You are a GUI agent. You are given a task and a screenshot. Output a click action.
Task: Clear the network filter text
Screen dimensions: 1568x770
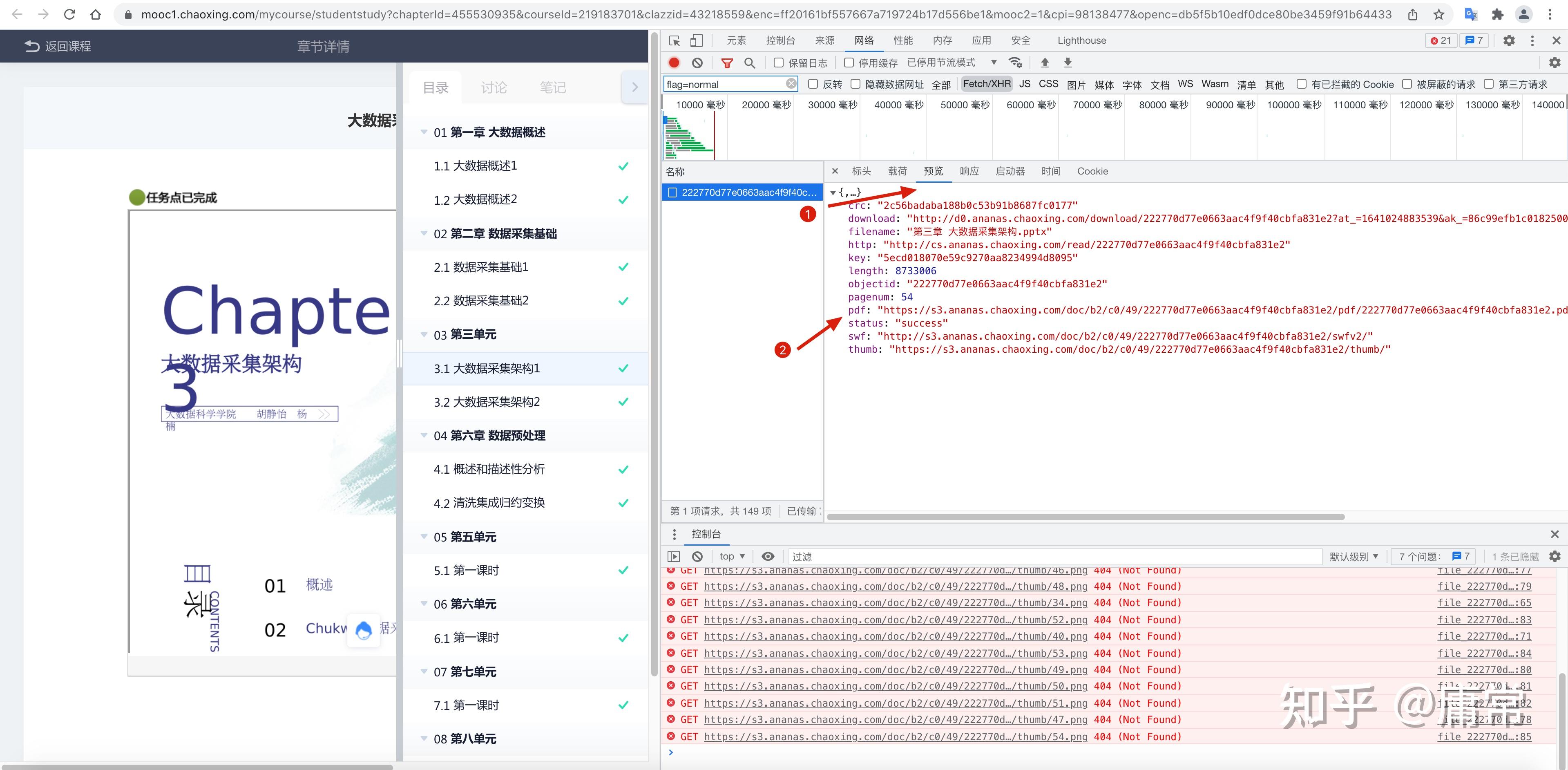pyautogui.click(x=791, y=84)
